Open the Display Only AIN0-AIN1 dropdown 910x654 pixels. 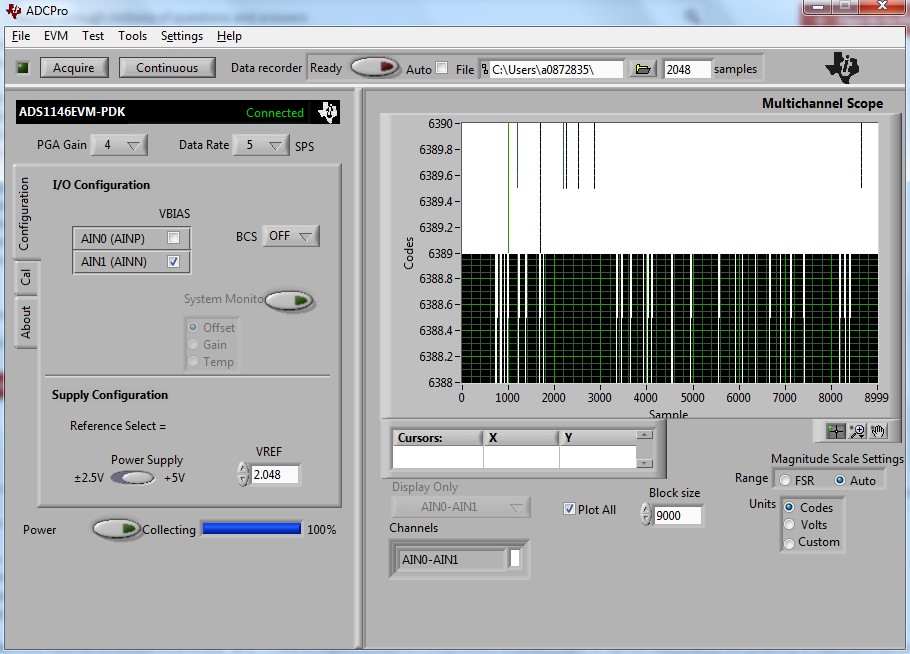(460, 507)
